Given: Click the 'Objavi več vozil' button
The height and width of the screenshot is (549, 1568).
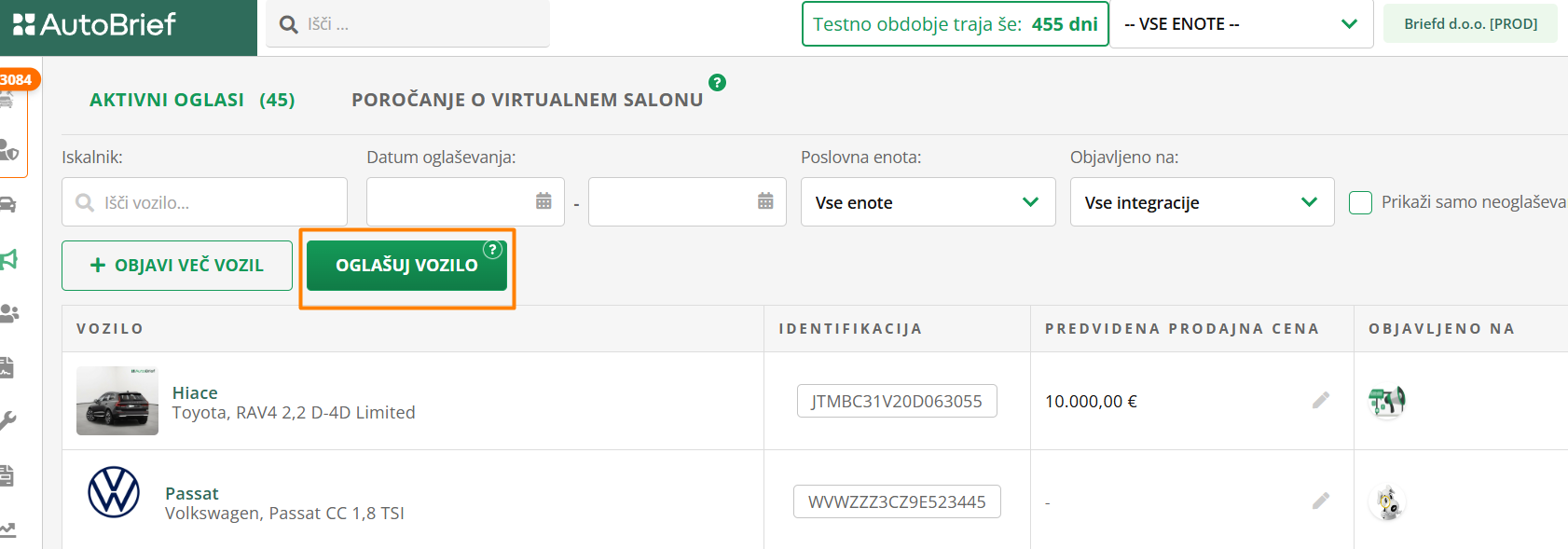Looking at the screenshot, I should pyautogui.click(x=177, y=266).
